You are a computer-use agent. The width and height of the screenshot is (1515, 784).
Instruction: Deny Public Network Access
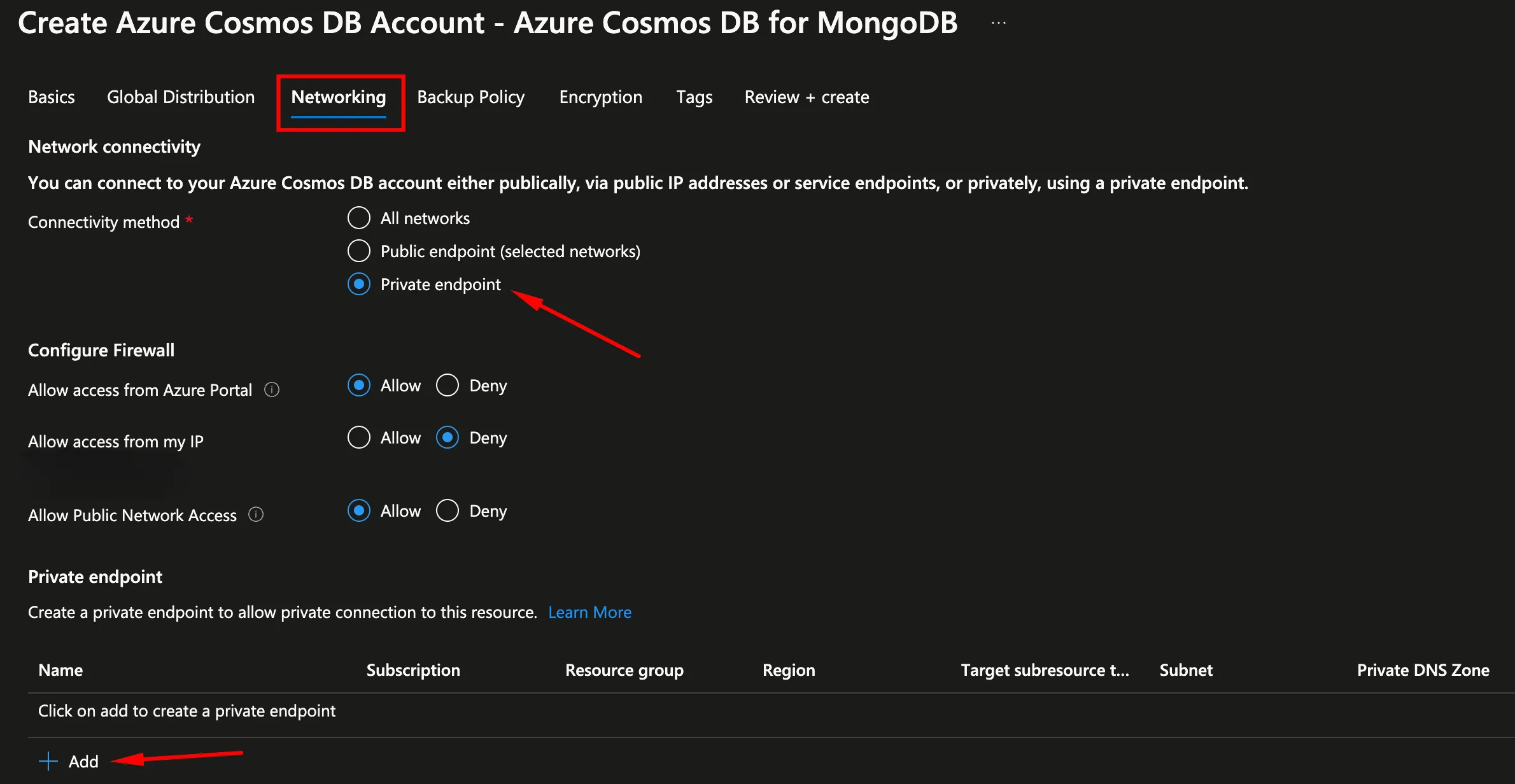point(447,510)
